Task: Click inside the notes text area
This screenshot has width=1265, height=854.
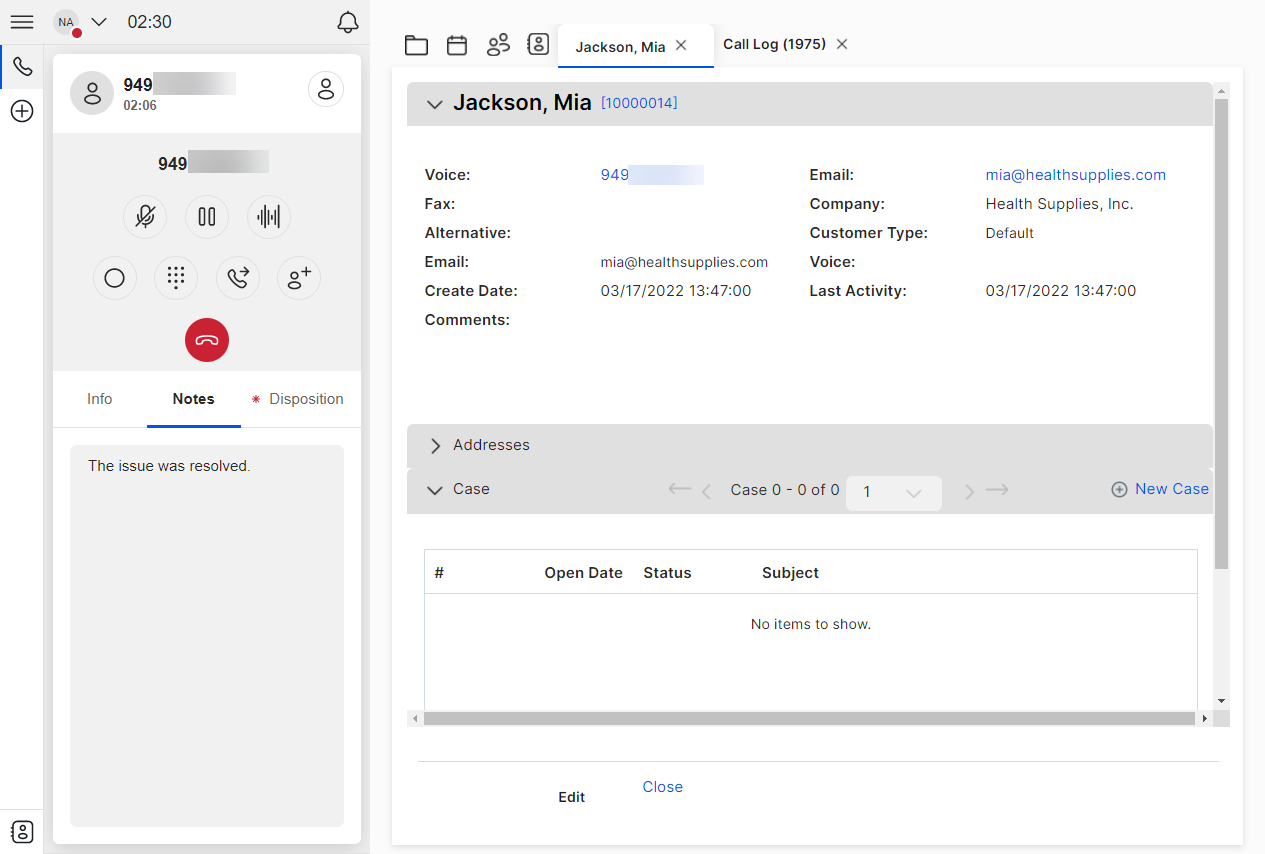Action: click(207, 636)
